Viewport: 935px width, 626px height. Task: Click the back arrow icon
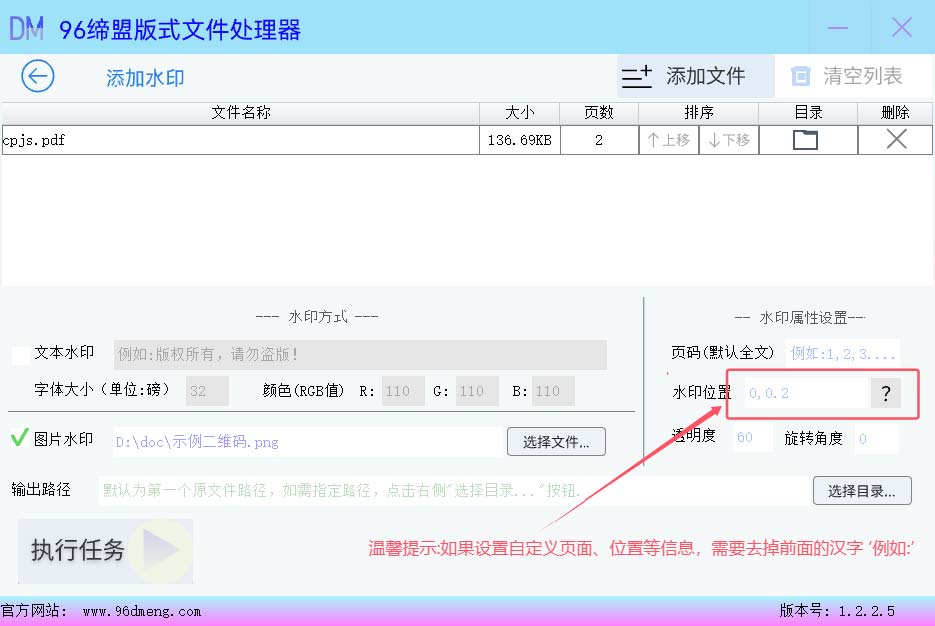[x=38, y=76]
